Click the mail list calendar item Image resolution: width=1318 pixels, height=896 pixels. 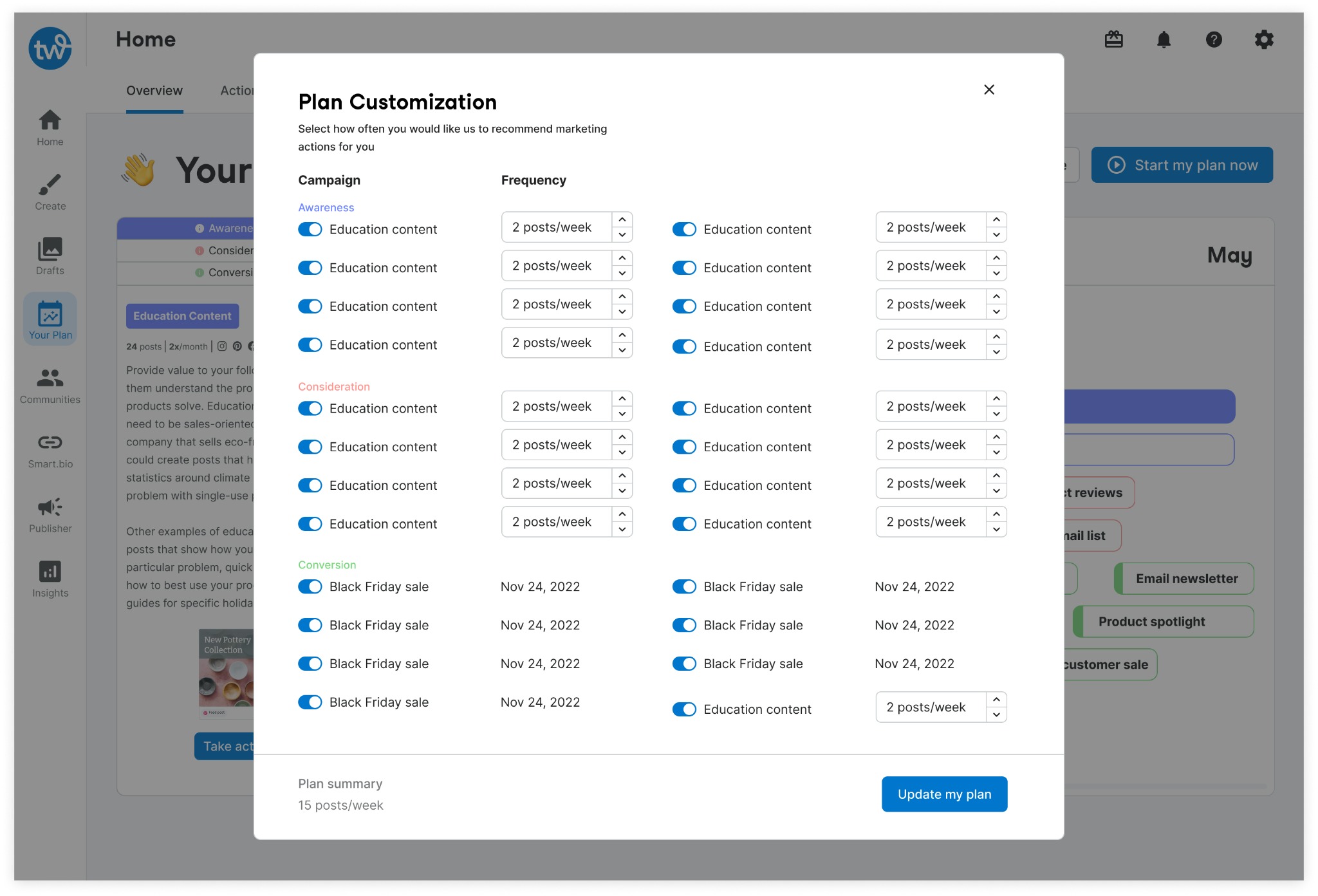(1091, 536)
